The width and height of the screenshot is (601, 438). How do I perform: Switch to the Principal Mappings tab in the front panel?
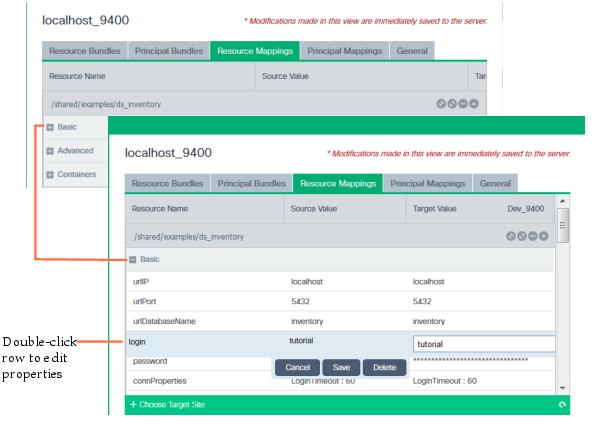click(428, 184)
